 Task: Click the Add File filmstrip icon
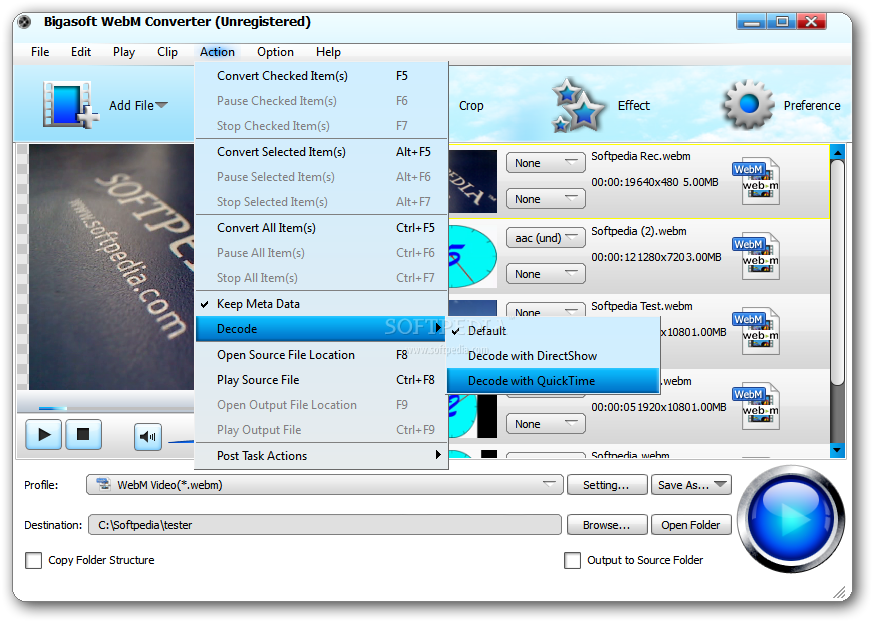pyautogui.click(x=70, y=105)
